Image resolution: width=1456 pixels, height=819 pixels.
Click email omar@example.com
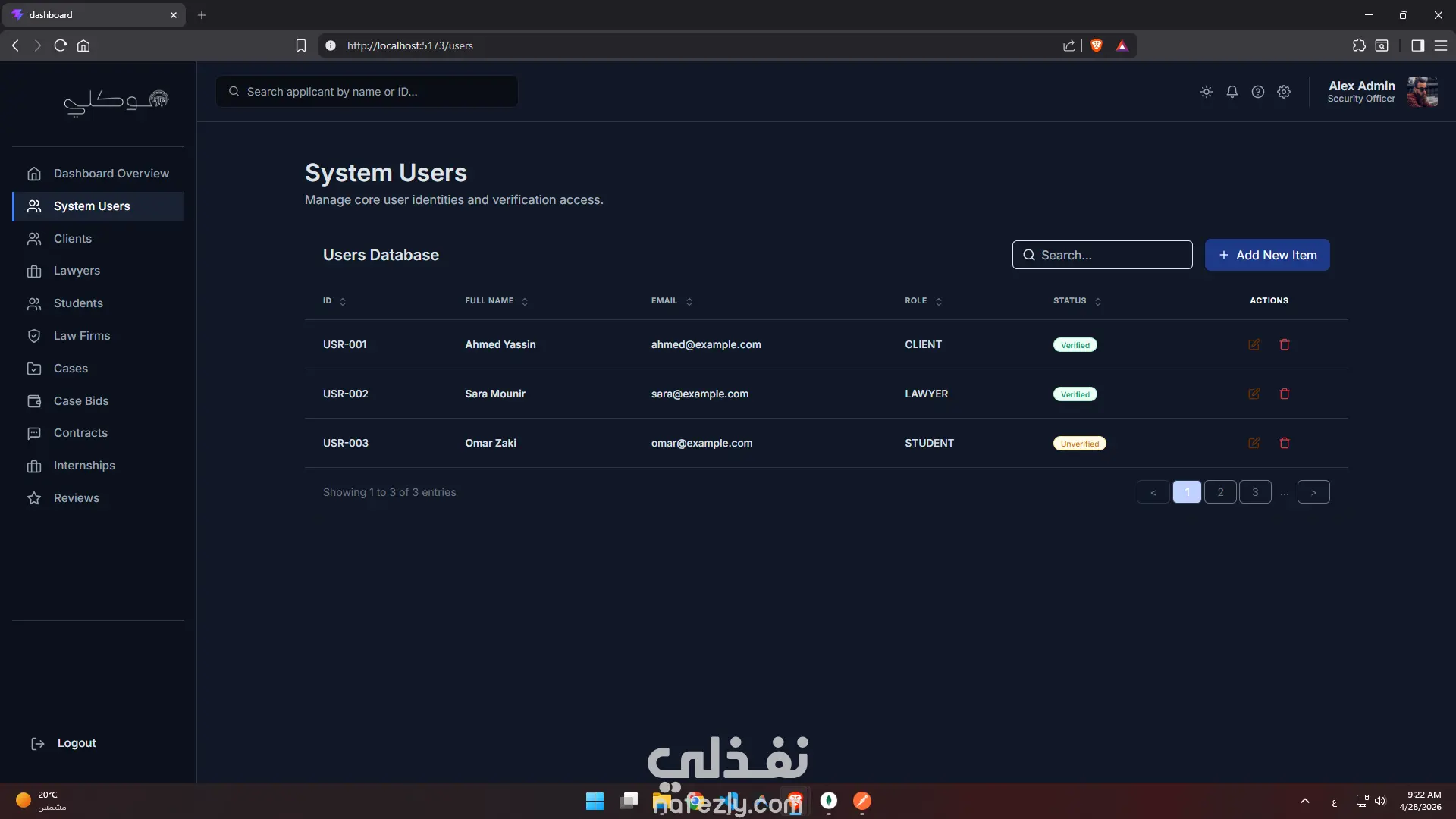pyautogui.click(x=702, y=443)
